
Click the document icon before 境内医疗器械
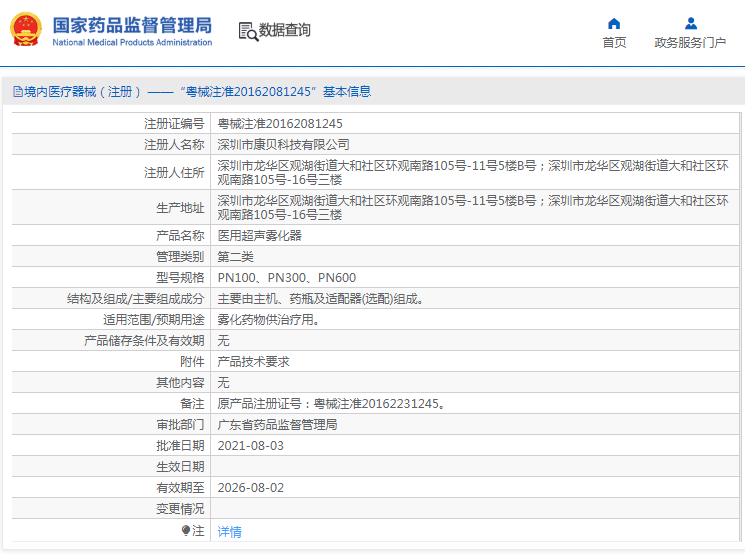pos(17,92)
